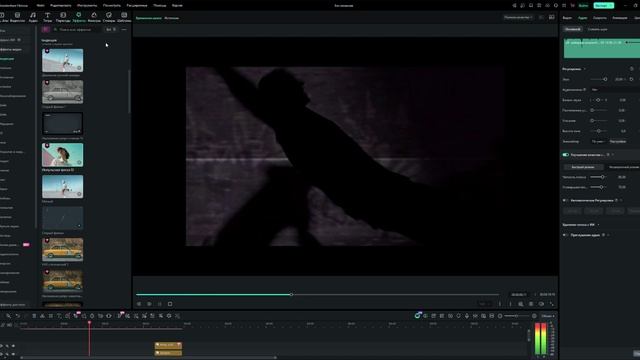The width and height of the screenshot is (640, 360).
Task: Open the Посмотреть menu
Action: click(x=111, y=6)
